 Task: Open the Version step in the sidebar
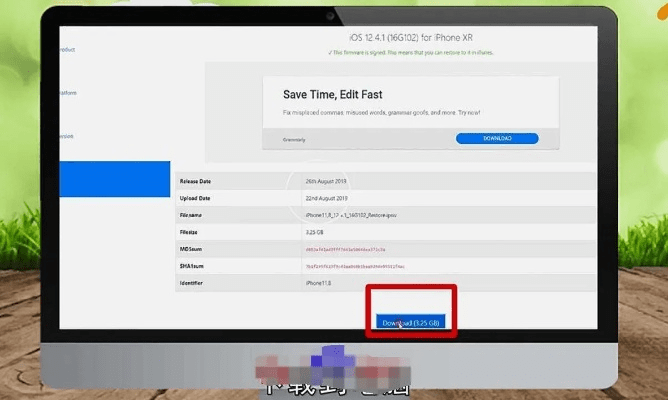(66, 136)
